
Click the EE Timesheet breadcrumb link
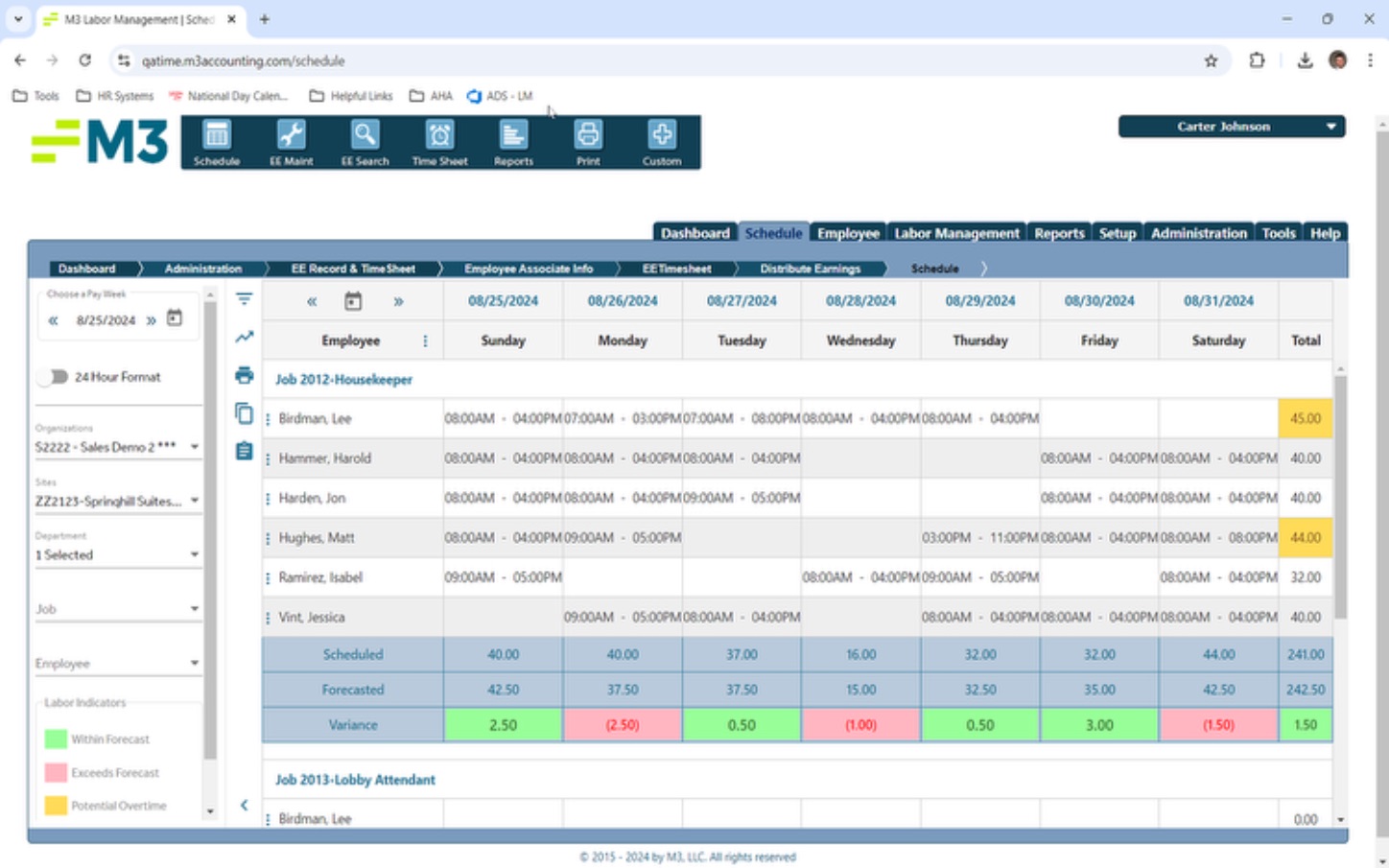click(676, 269)
